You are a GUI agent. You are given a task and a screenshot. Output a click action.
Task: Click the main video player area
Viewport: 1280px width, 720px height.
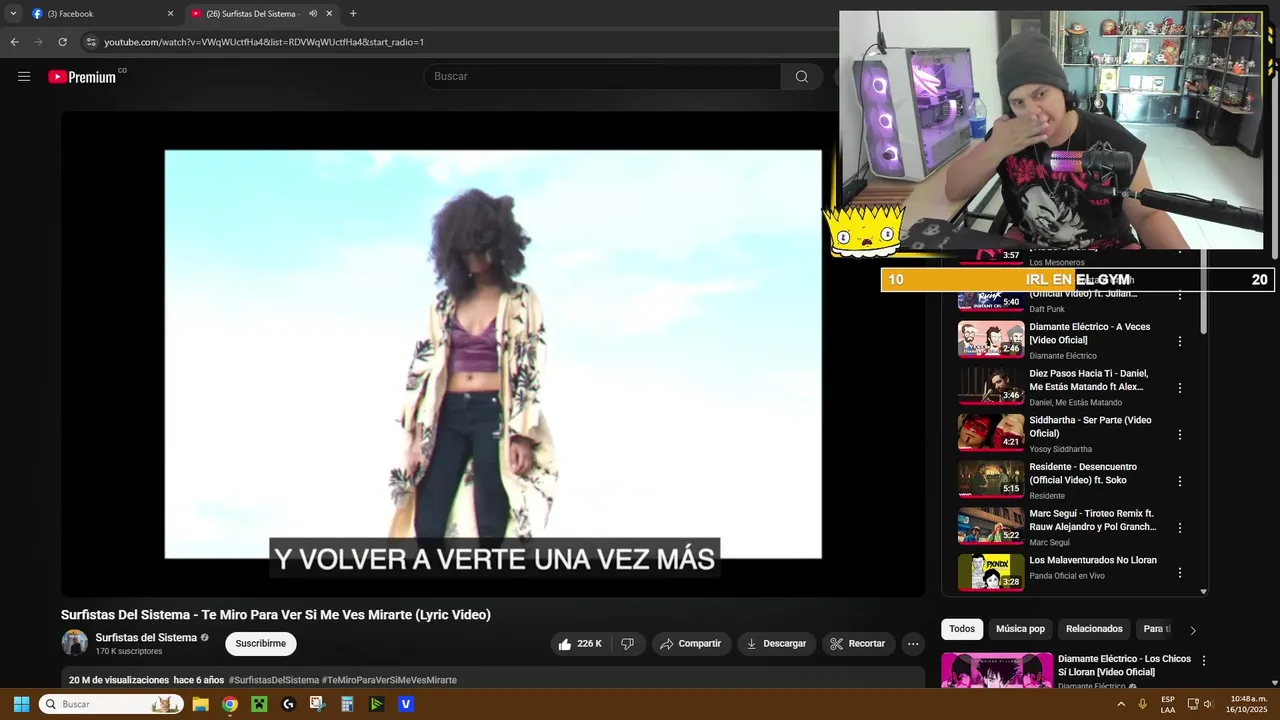pos(493,354)
